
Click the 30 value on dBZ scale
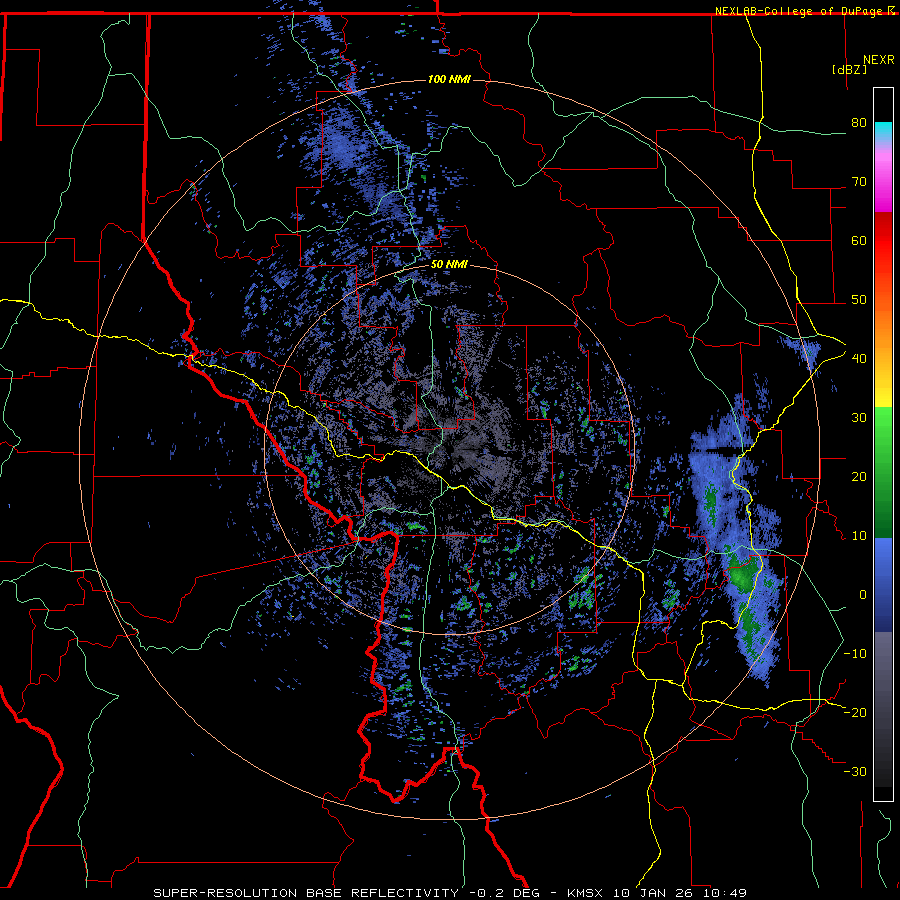click(x=859, y=418)
